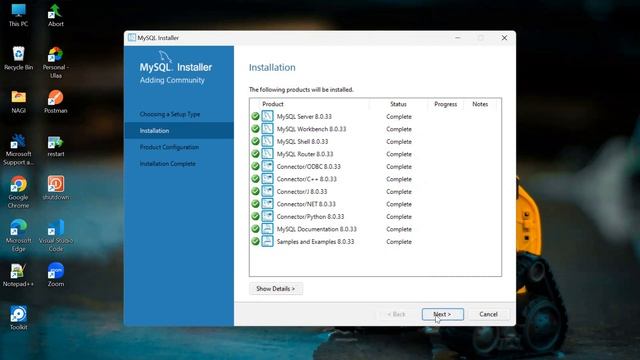Viewport: 640px width, 360px height.
Task: Select the Microsoft Edge desktop icon
Action: pos(18,236)
